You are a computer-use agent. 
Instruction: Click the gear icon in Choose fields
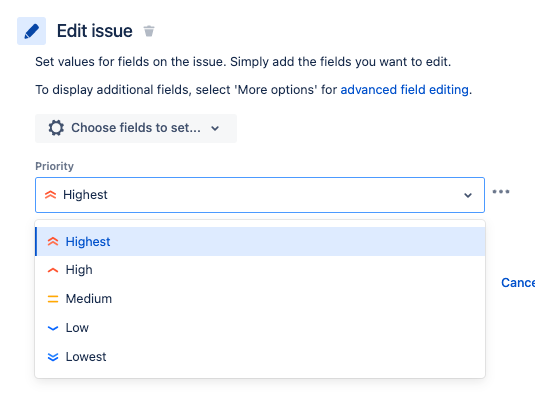[x=56, y=128]
